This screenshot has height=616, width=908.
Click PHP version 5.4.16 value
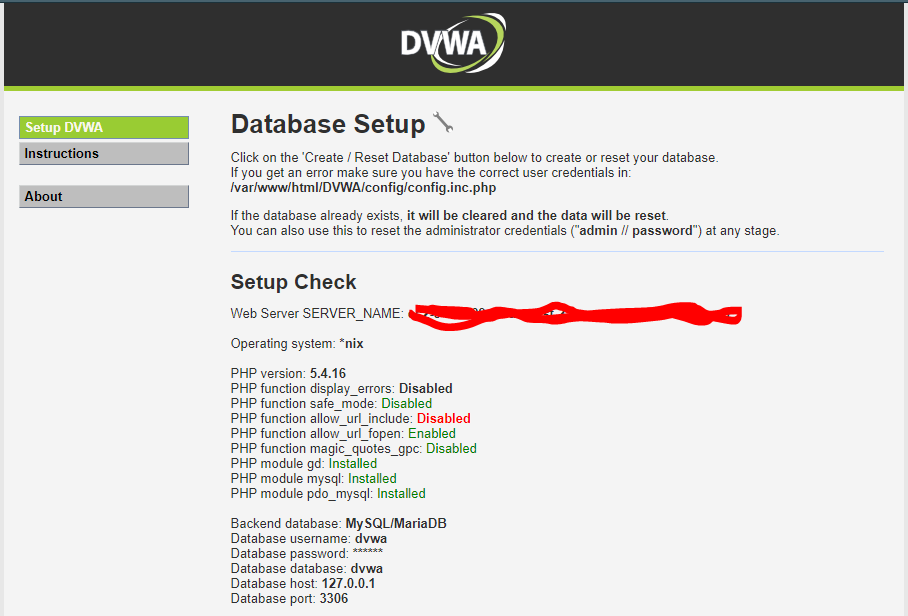[328, 373]
